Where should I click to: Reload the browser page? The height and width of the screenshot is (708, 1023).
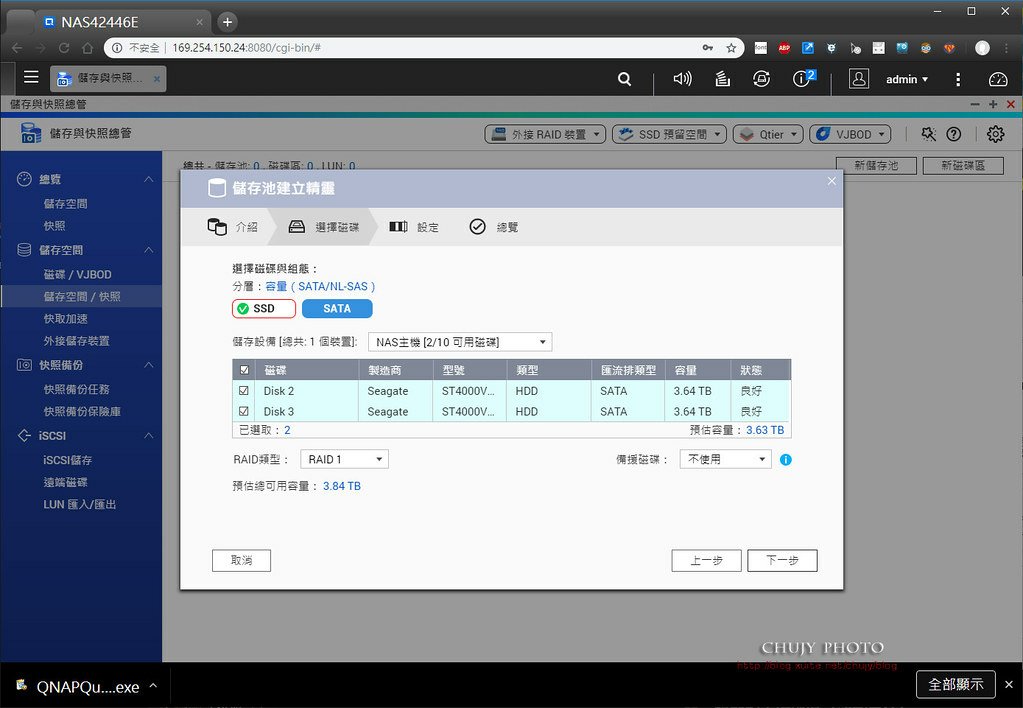point(64,48)
